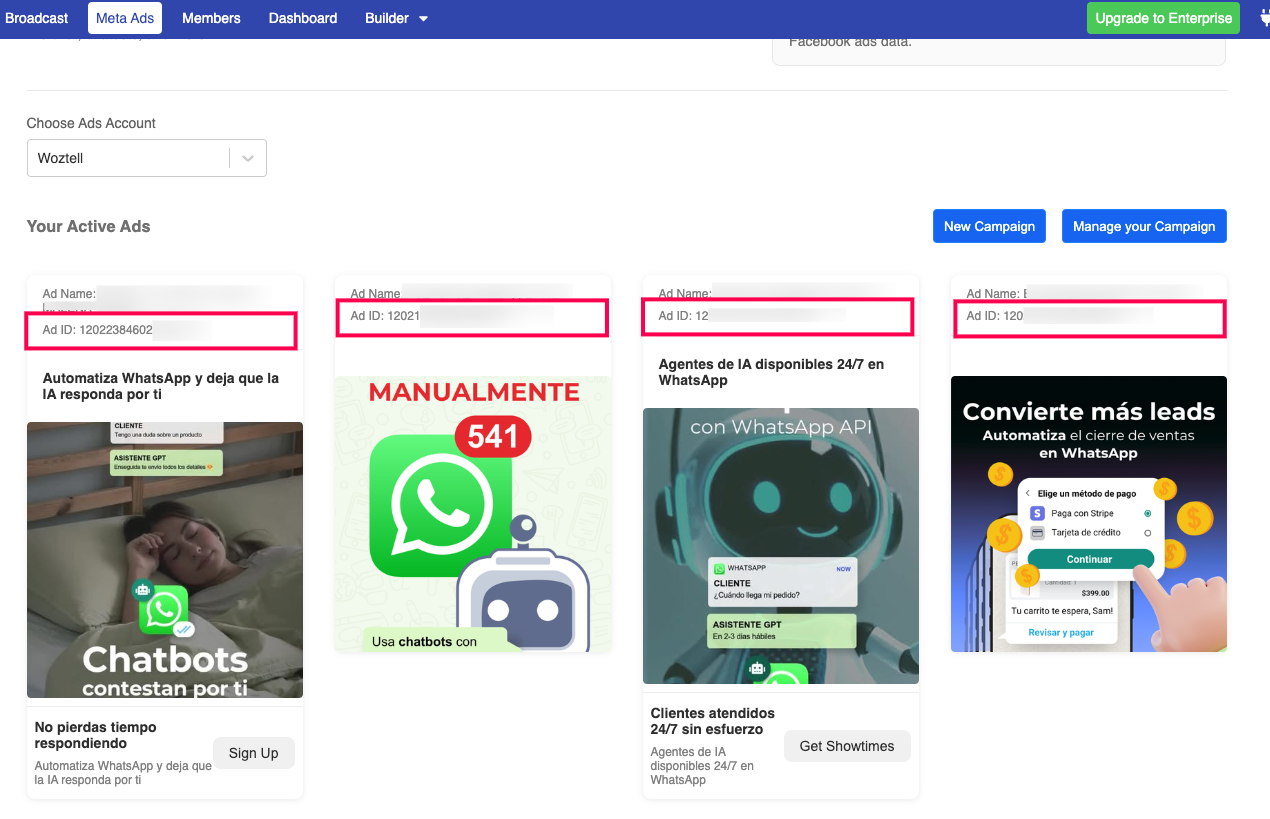Click Revisar y pagar in leads ad

tap(1061, 633)
